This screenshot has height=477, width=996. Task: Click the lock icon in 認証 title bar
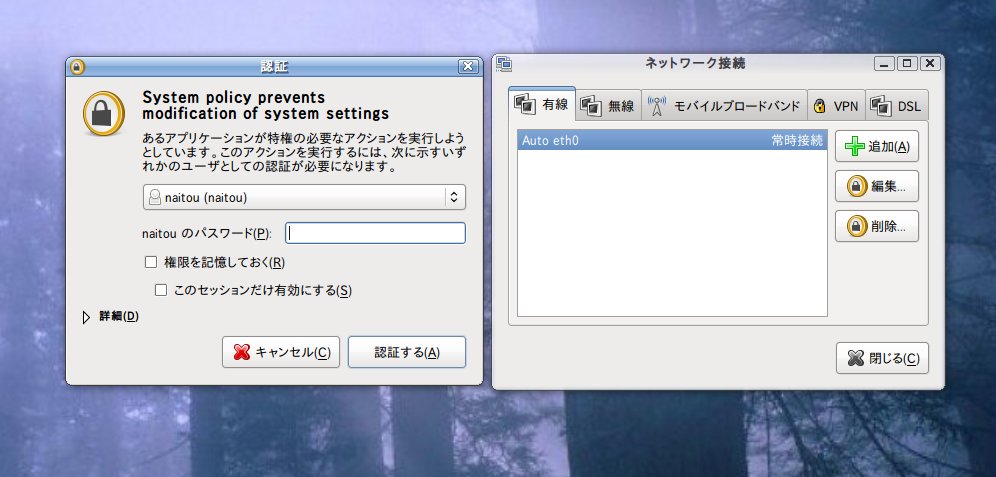coord(77,67)
